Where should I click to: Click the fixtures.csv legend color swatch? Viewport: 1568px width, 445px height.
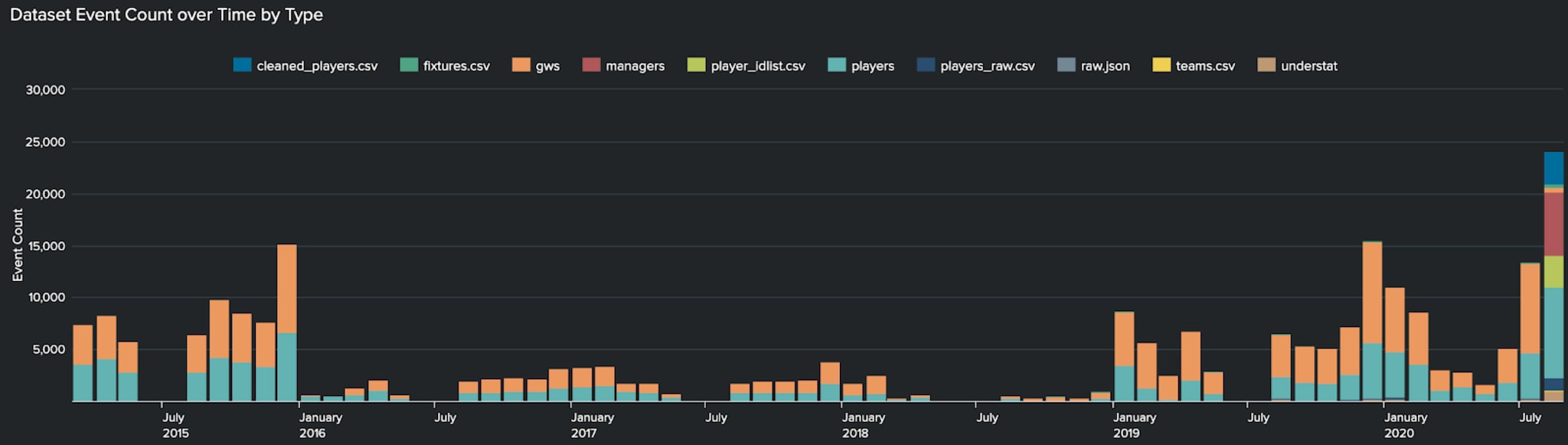409,65
